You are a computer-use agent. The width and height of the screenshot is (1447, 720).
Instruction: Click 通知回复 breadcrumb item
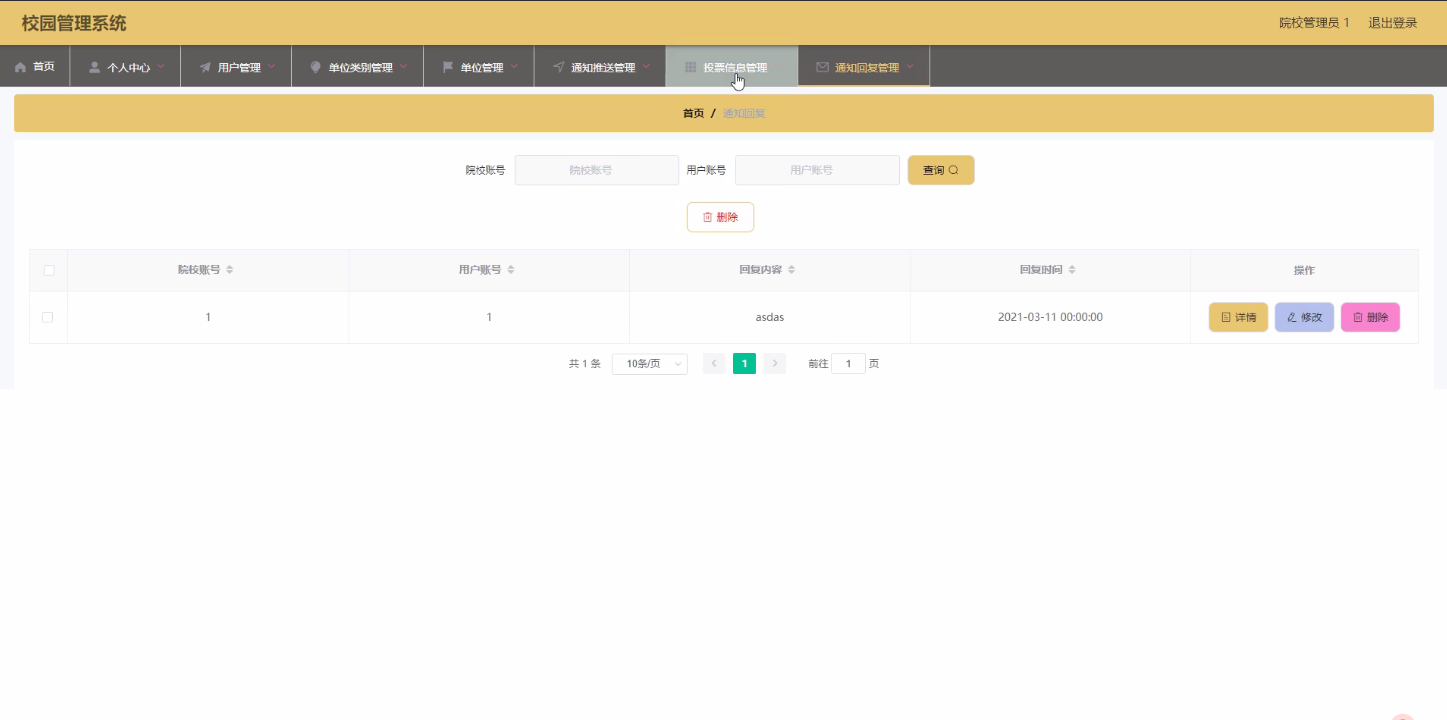(x=744, y=114)
